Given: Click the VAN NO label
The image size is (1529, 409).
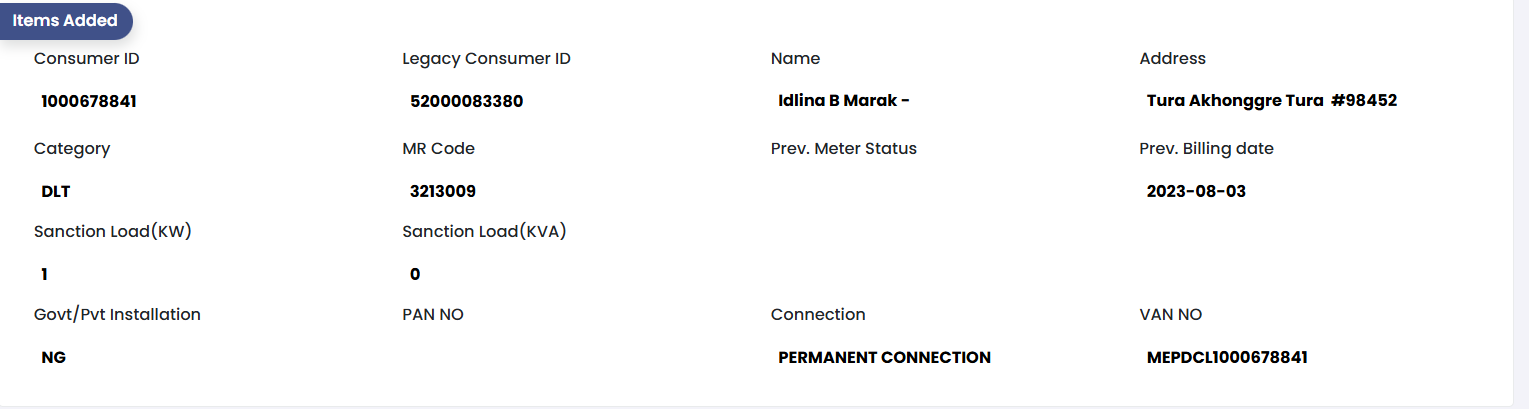Looking at the screenshot, I should pyautogui.click(x=1170, y=315).
